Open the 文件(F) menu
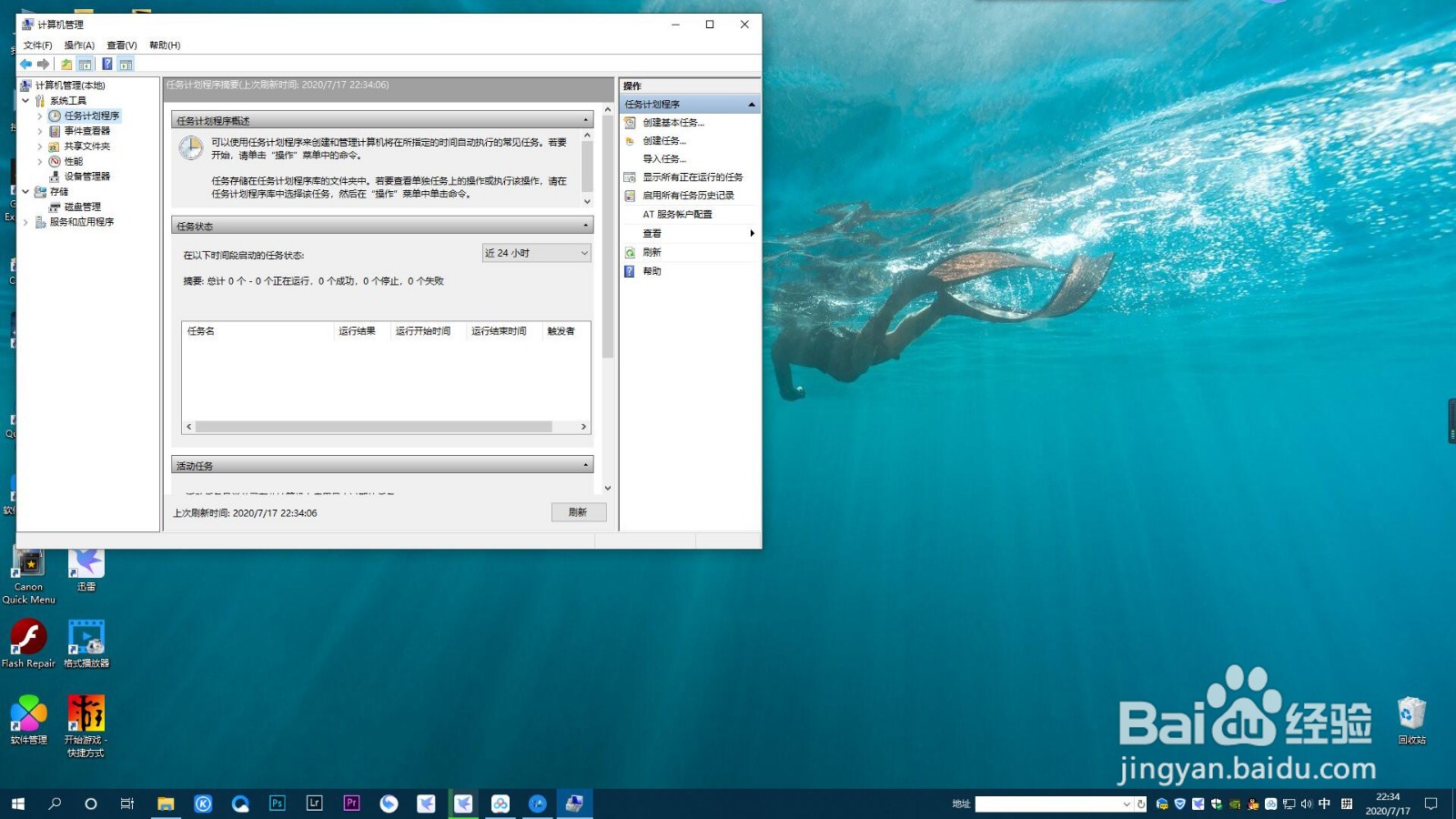Image resolution: width=1456 pixels, height=819 pixels. click(37, 45)
